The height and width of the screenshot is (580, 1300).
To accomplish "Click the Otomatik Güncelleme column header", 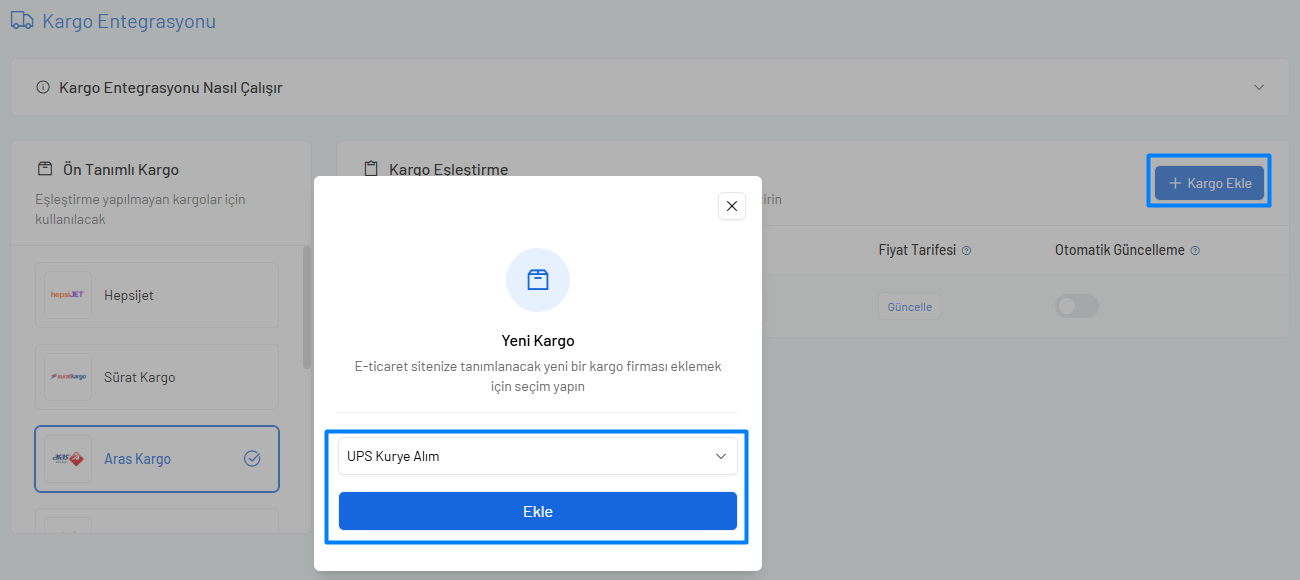I will [x=1120, y=251].
